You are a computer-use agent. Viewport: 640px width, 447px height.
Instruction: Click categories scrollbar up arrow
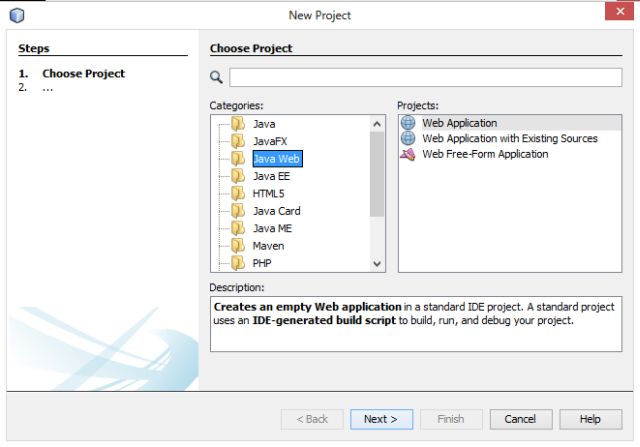(x=377, y=124)
